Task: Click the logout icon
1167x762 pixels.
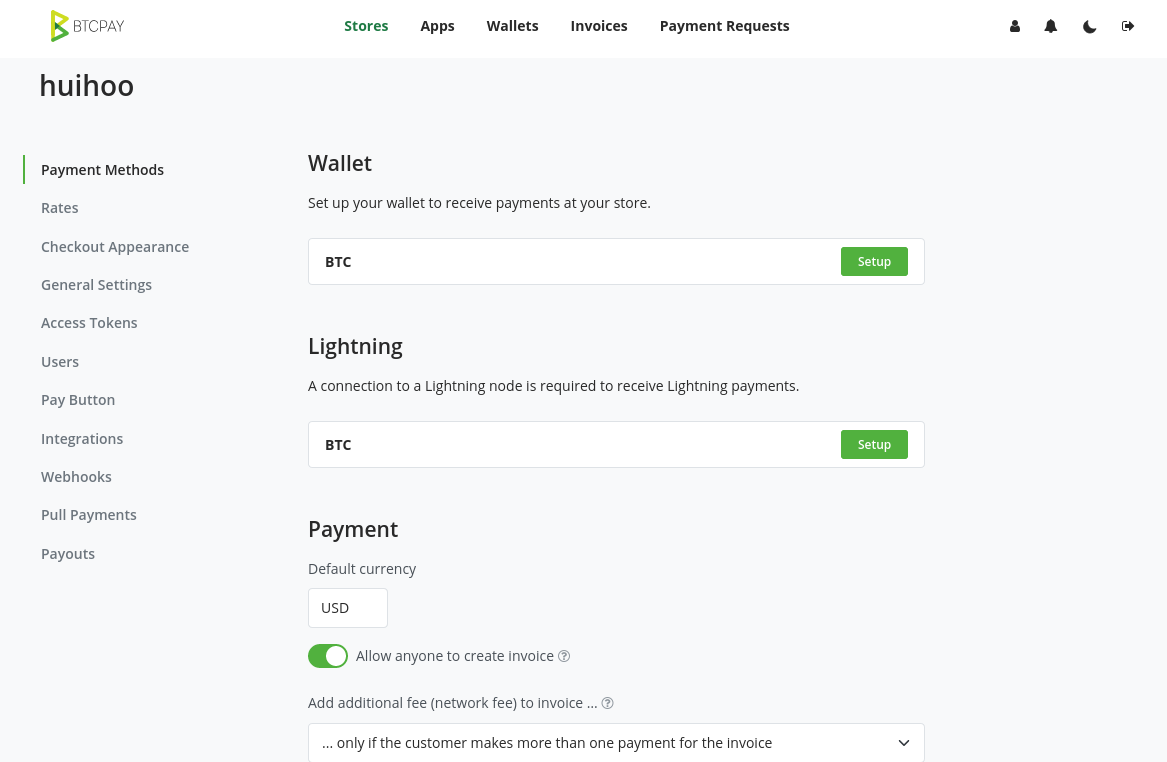Action: (x=1128, y=27)
